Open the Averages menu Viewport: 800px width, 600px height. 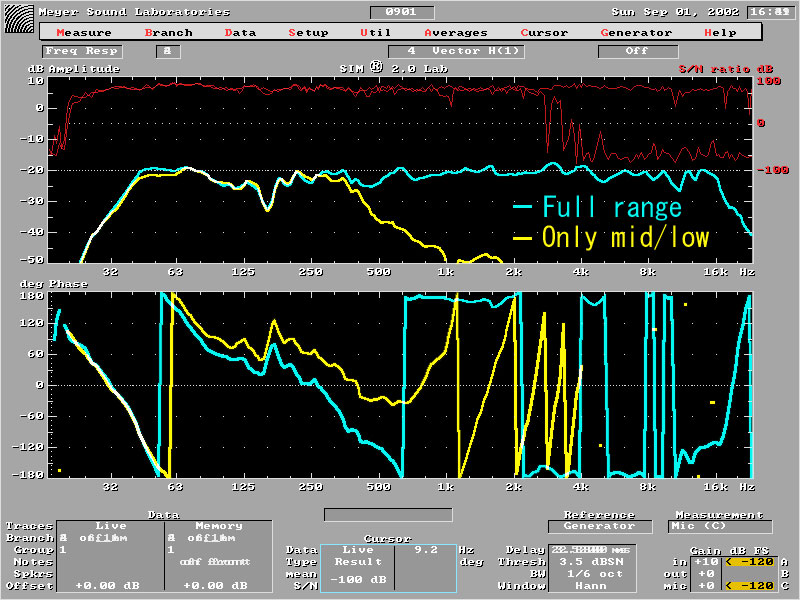coord(456,33)
